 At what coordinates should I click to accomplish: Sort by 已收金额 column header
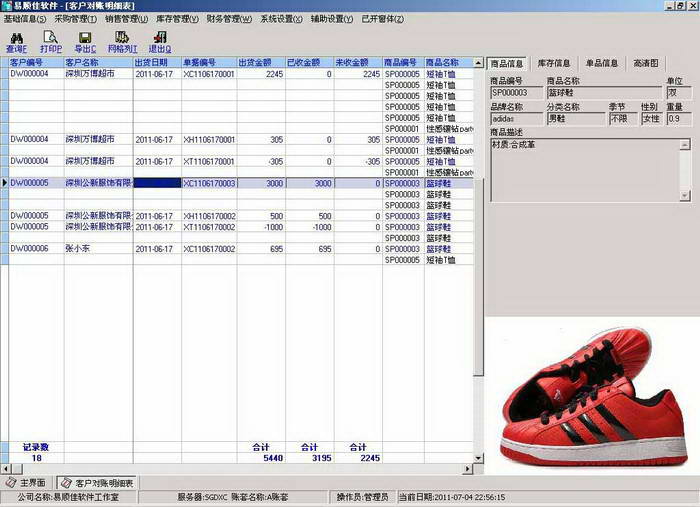tap(310, 62)
